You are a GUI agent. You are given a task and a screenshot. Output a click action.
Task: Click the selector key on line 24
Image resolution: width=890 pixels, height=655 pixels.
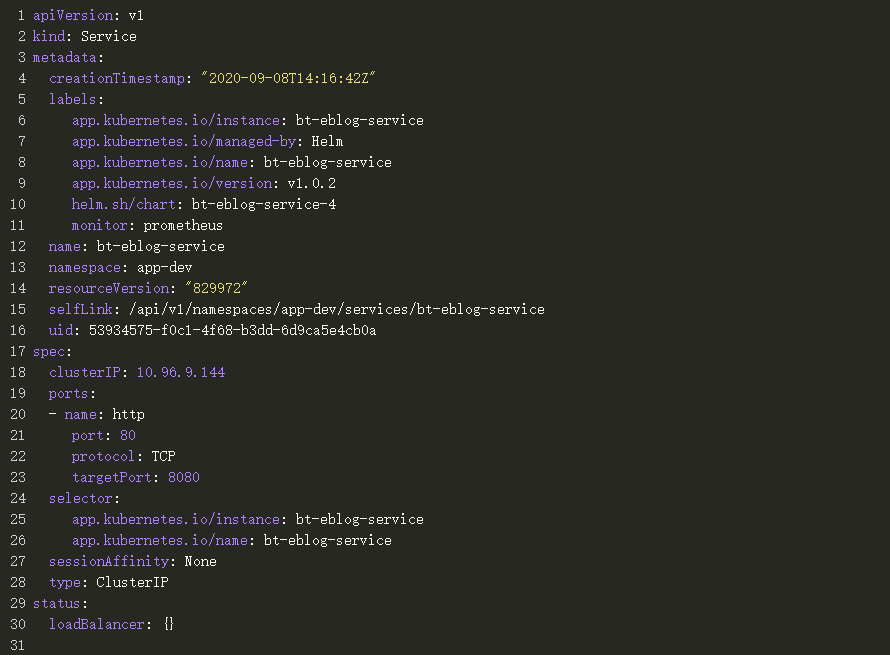point(84,498)
